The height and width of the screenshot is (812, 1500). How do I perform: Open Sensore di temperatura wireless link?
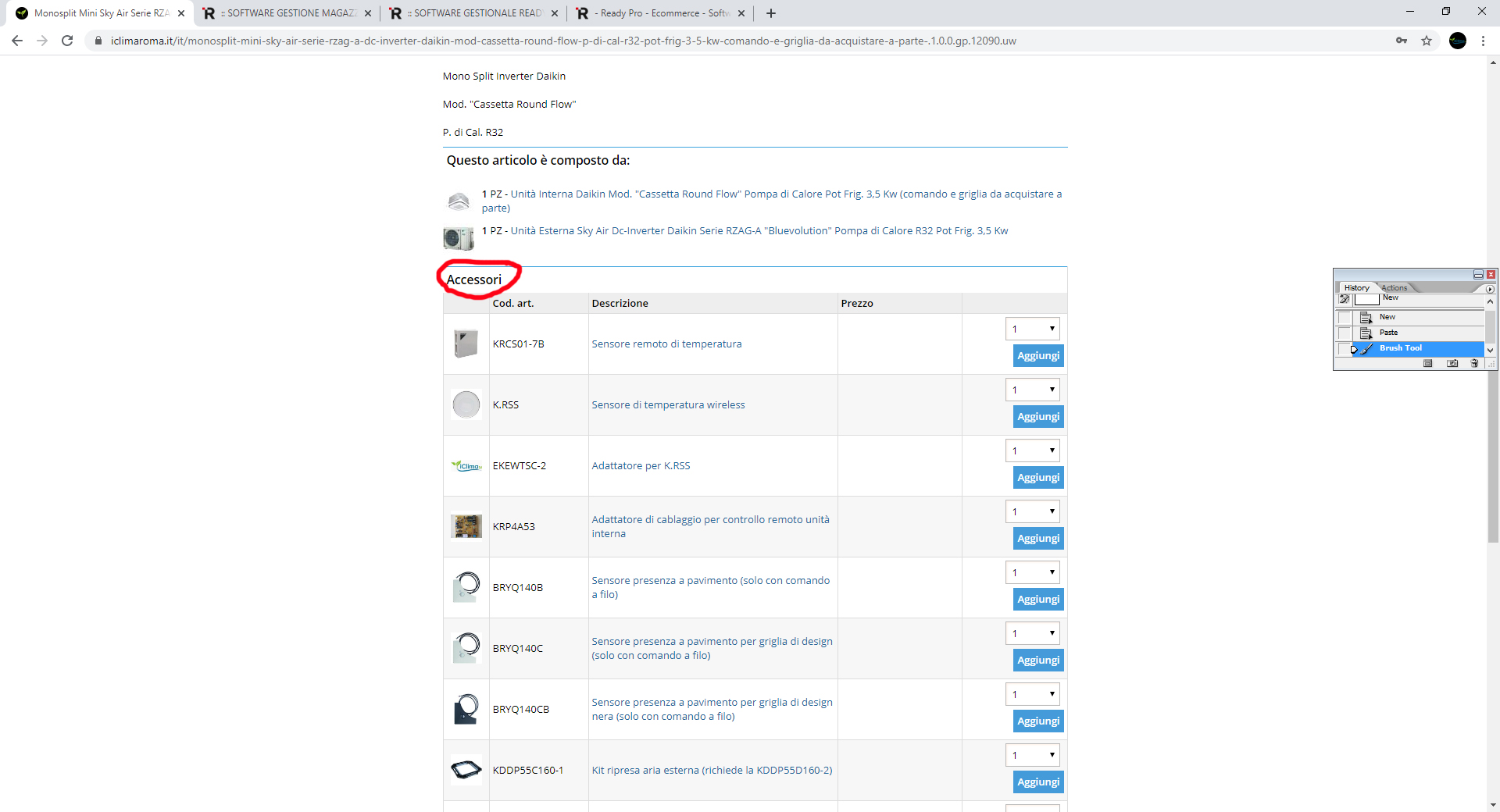tap(668, 404)
